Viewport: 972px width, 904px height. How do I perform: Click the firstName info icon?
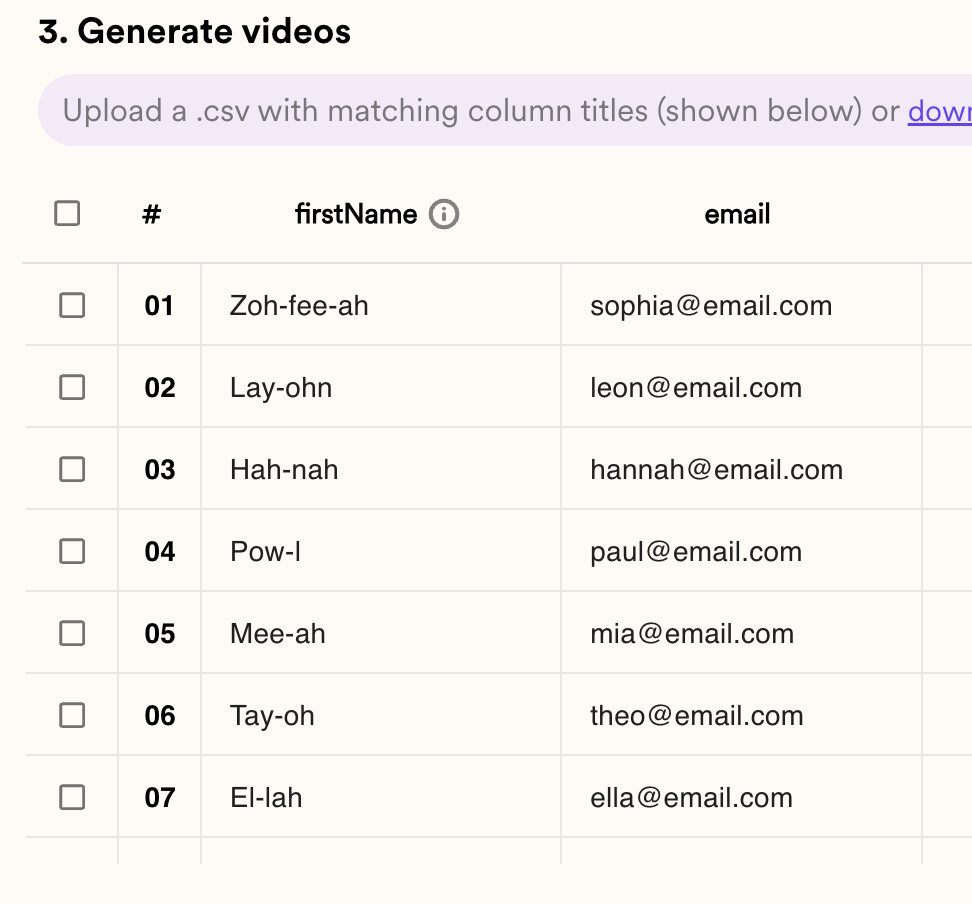[x=444, y=215]
